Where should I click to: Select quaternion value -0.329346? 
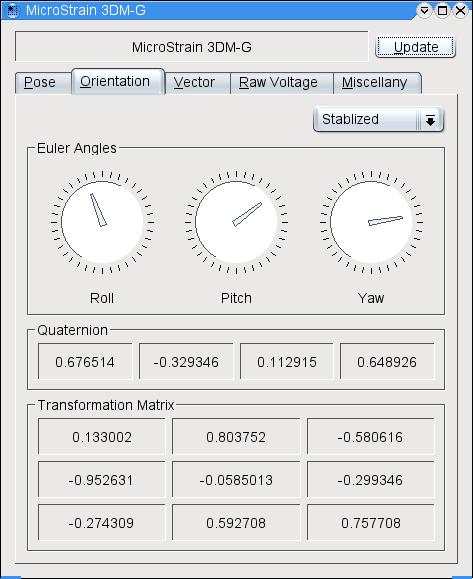pos(186,362)
